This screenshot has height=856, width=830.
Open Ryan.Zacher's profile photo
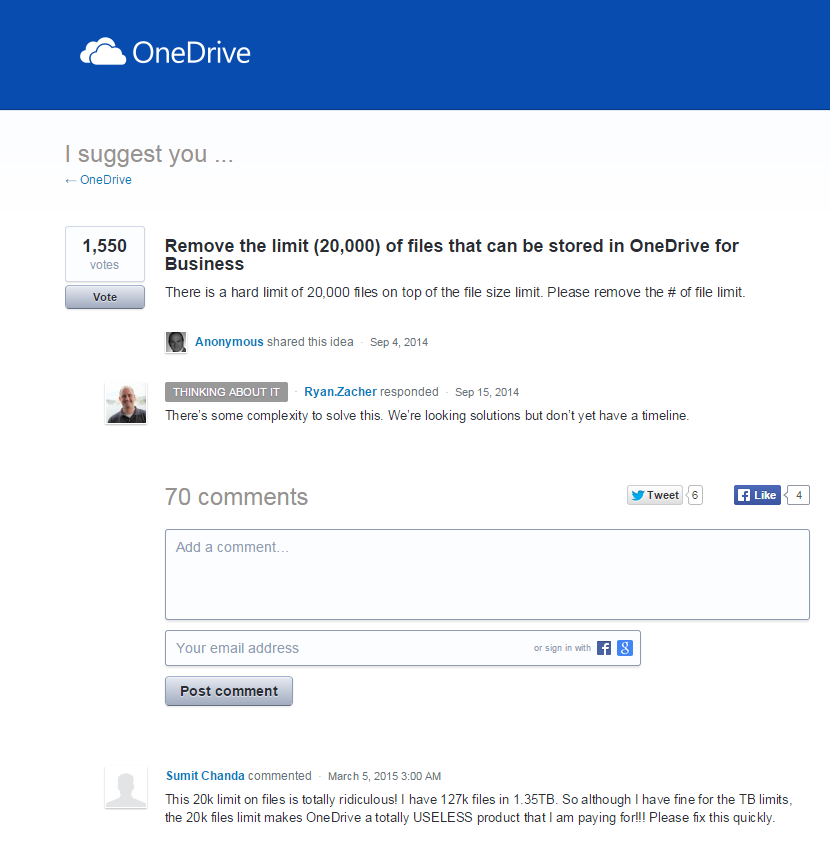point(126,403)
